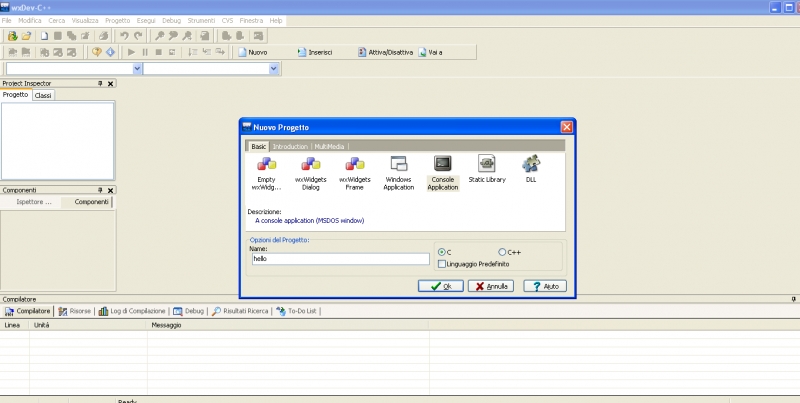The image size is (800, 403).
Task: Switch to the Introduction tab
Action: pos(290,146)
